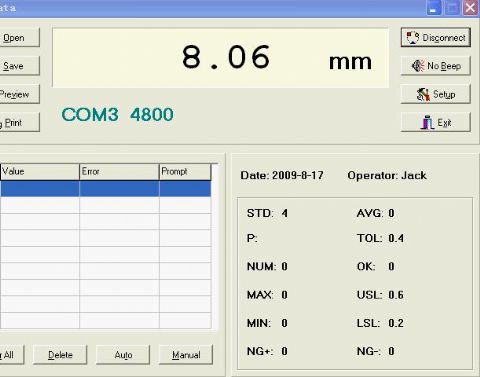Click the Exit door icon
This screenshot has height=377, width=480.
[x=427, y=122]
